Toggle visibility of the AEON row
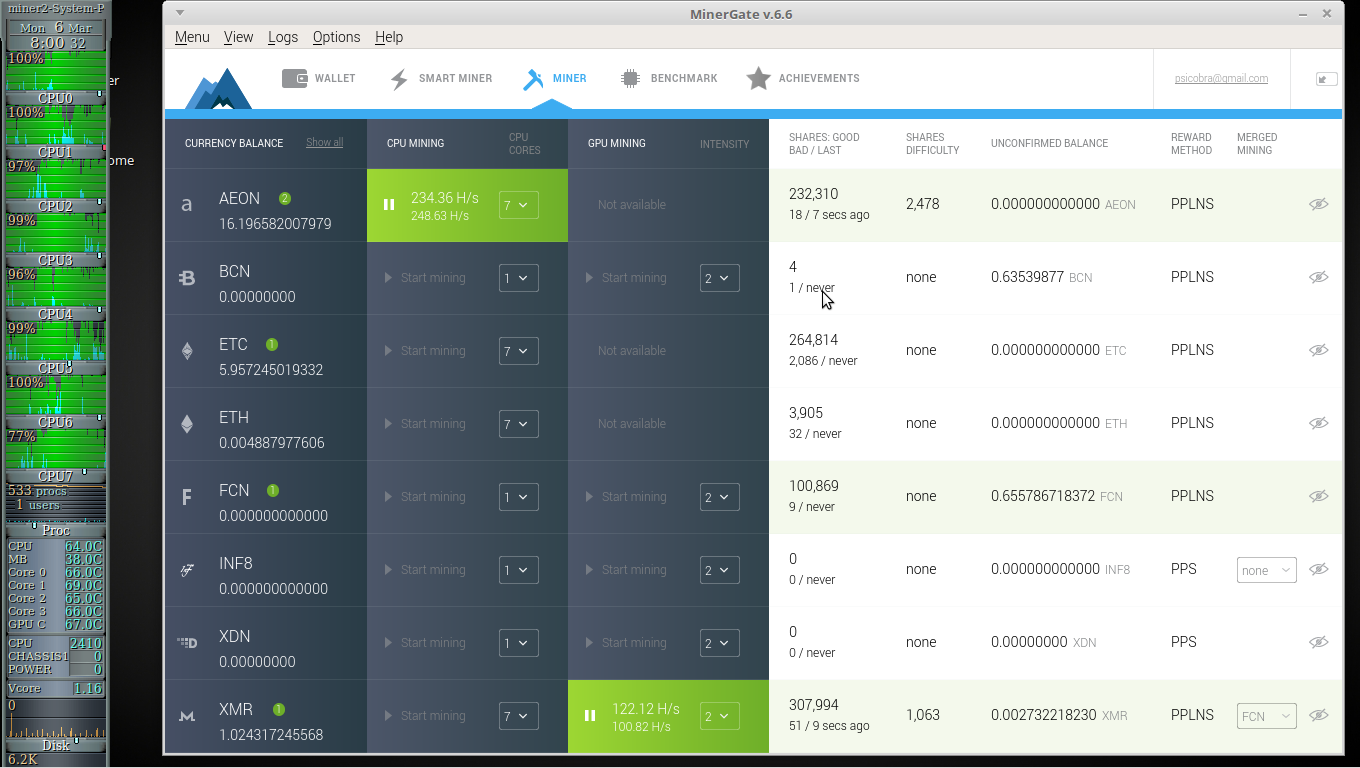This screenshot has width=1360, height=768. pyautogui.click(x=1319, y=204)
